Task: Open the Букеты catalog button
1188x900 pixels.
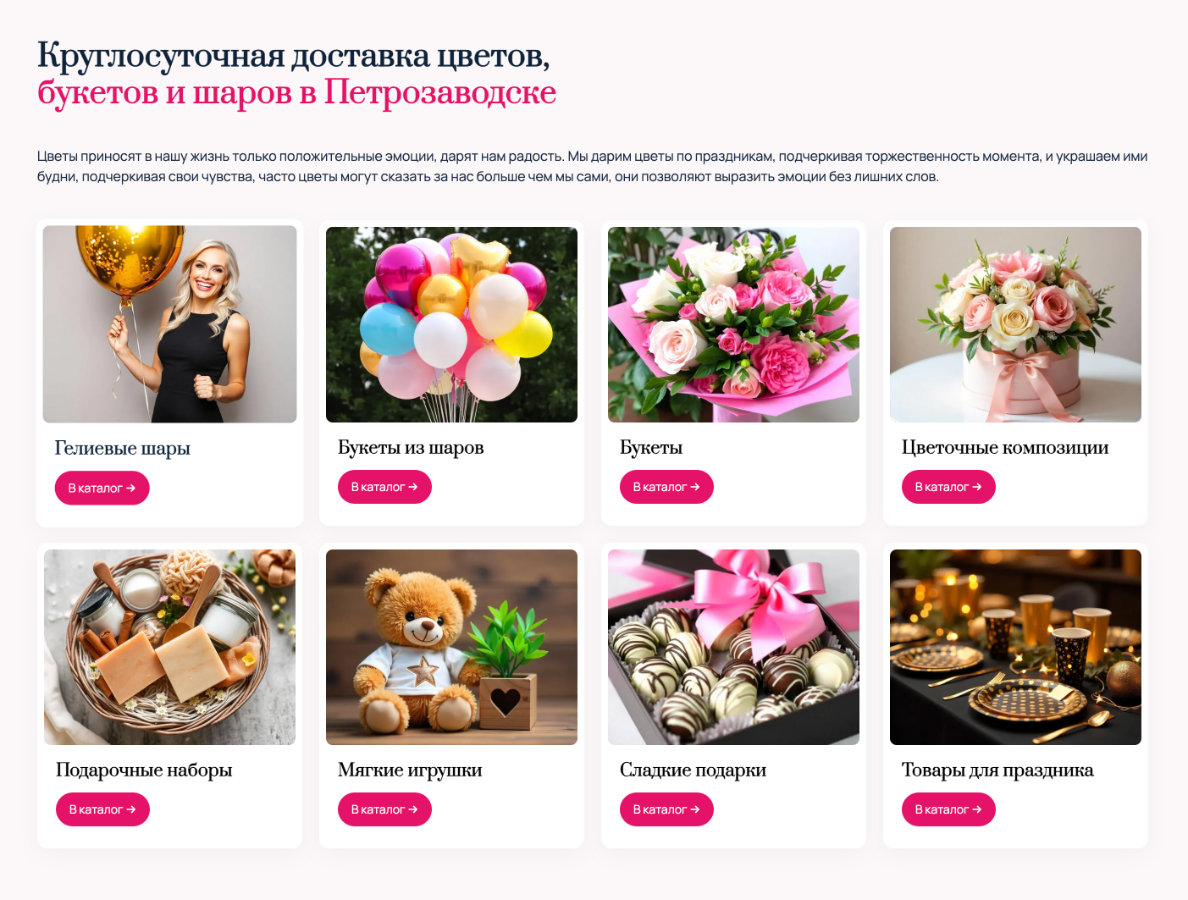Action: (666, 486)
